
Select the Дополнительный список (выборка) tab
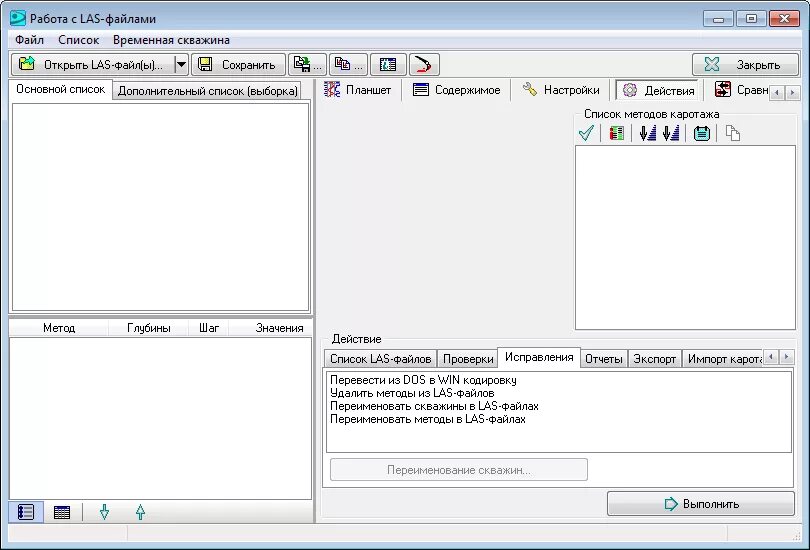coord(208,91)
